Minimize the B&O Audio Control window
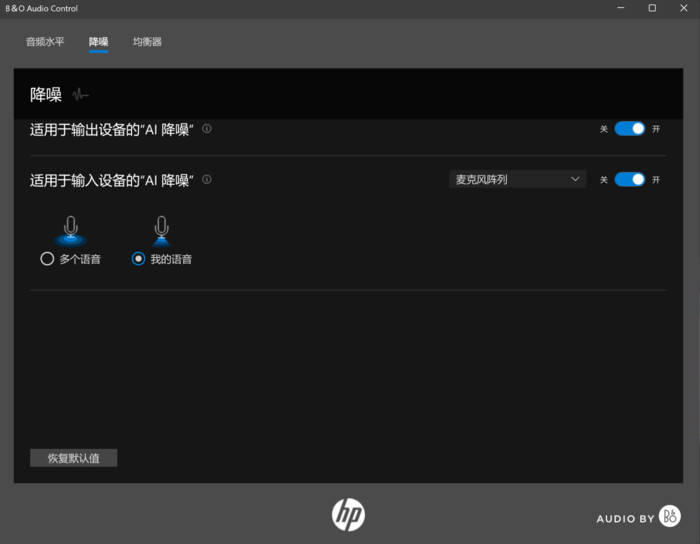Screen dimensions: 700x544 coord(618,8)
